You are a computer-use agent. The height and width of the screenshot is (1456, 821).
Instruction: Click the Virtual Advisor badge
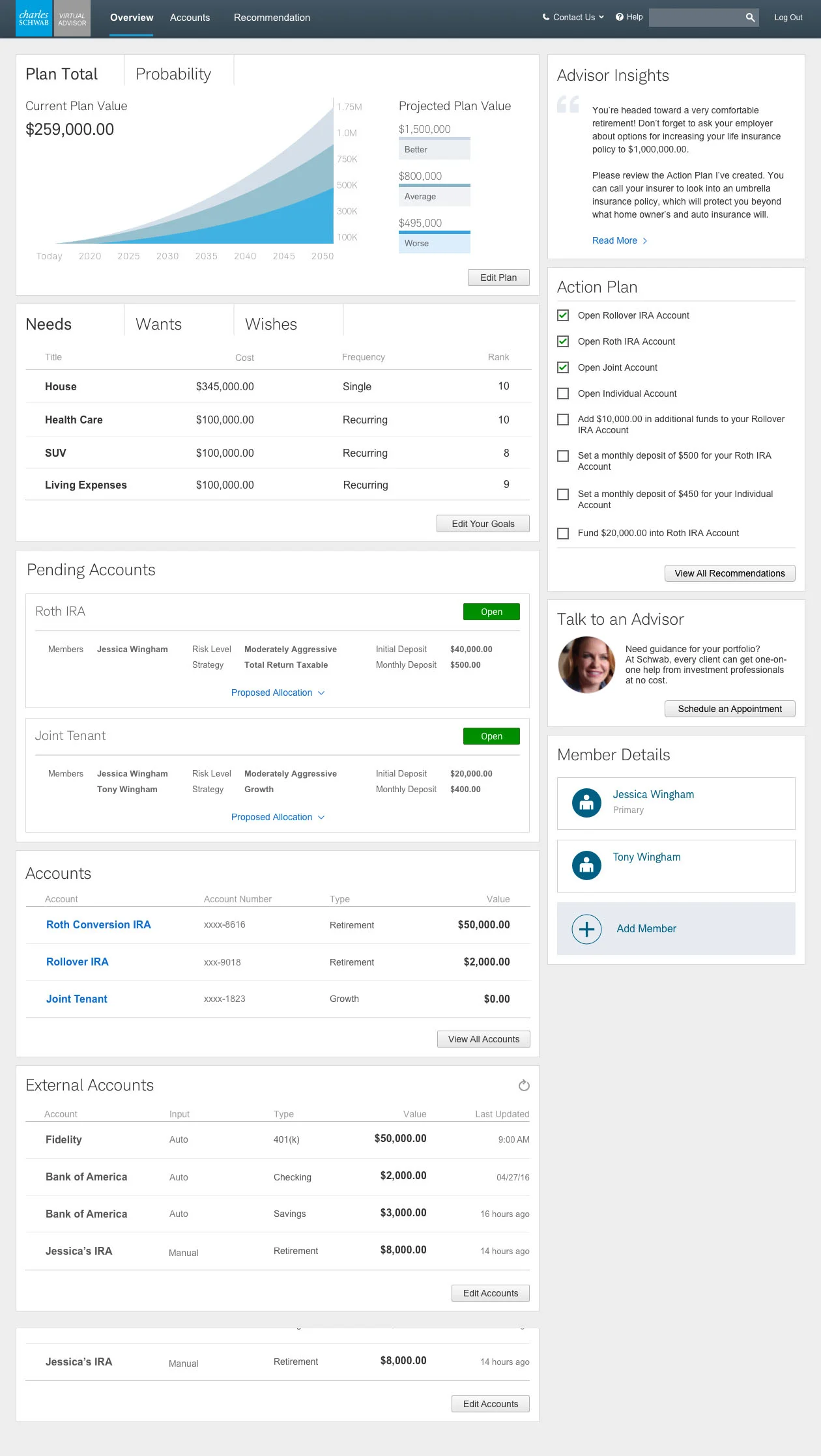click(x=72, y=18)
